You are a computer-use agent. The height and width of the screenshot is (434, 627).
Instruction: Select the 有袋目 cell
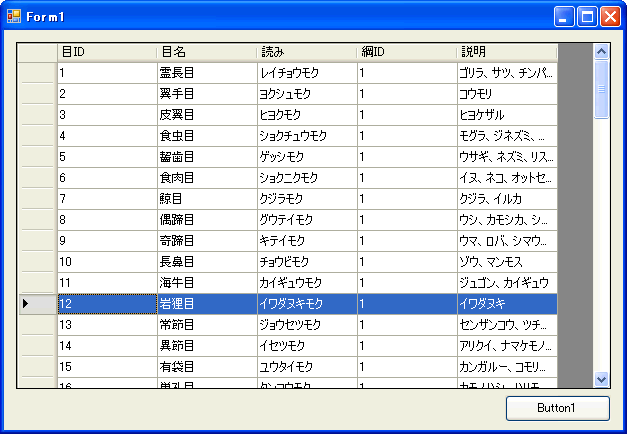tap(207, 367)
